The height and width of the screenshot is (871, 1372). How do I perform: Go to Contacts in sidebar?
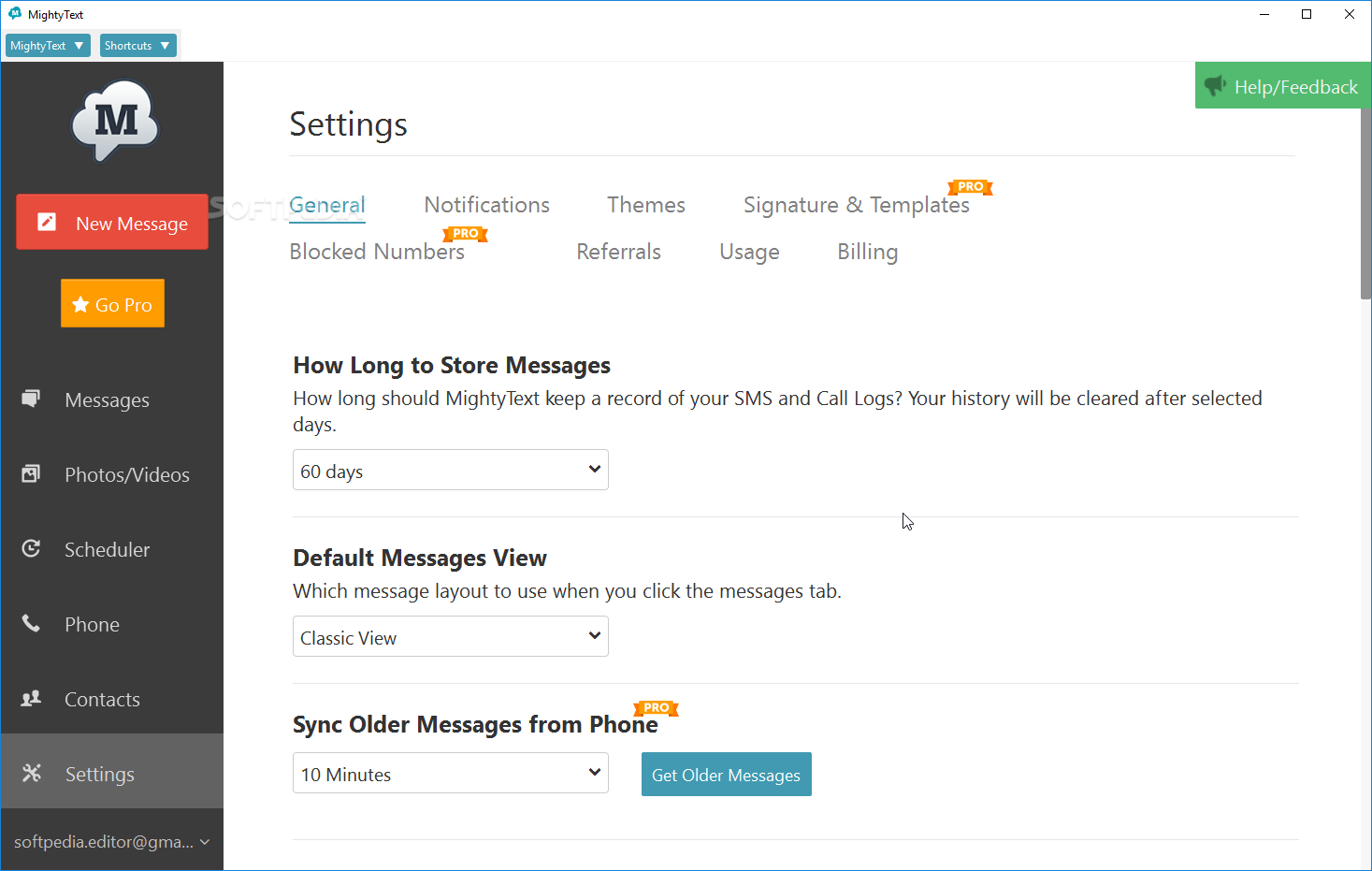click(112, 699)
